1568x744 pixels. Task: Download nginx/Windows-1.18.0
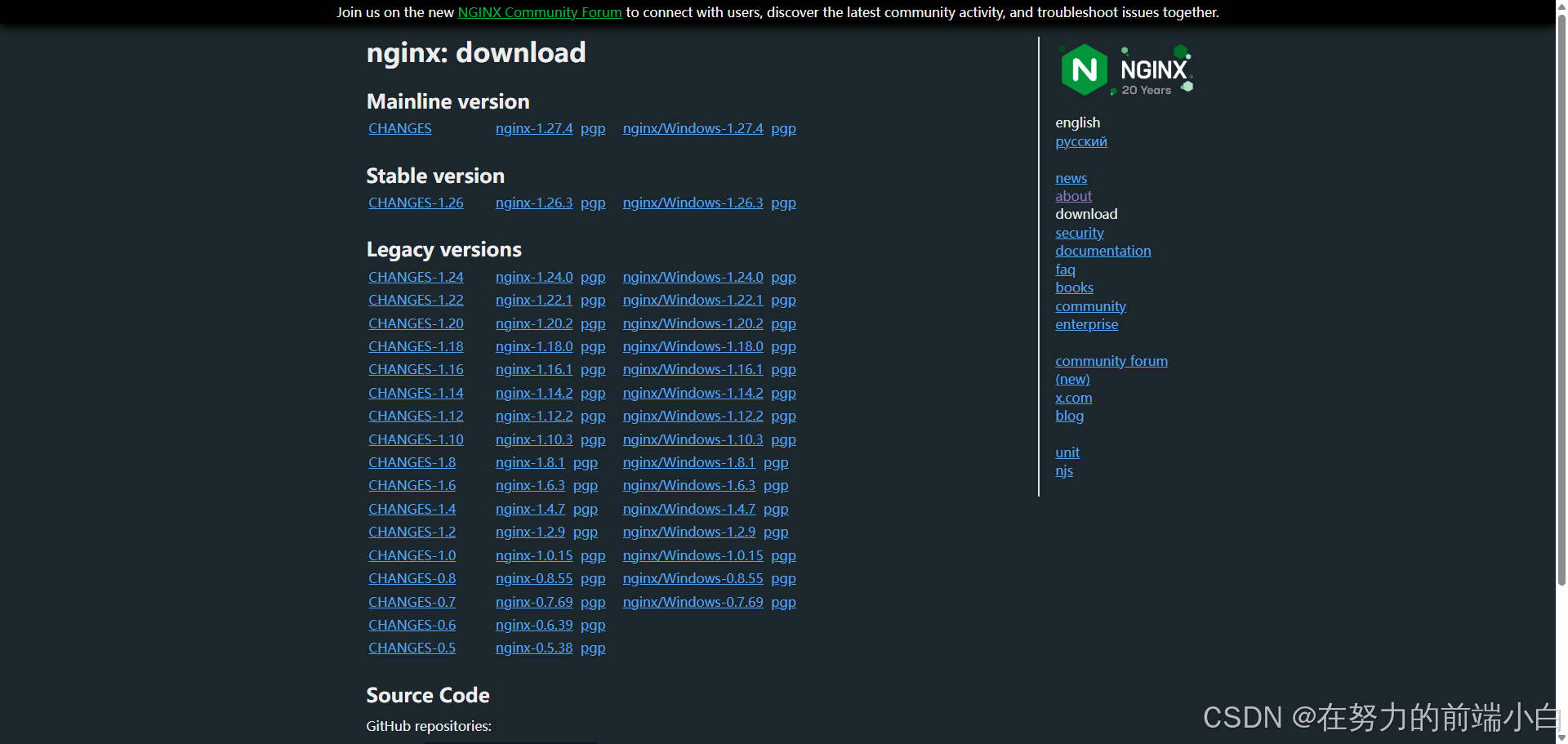click(693, 346)
